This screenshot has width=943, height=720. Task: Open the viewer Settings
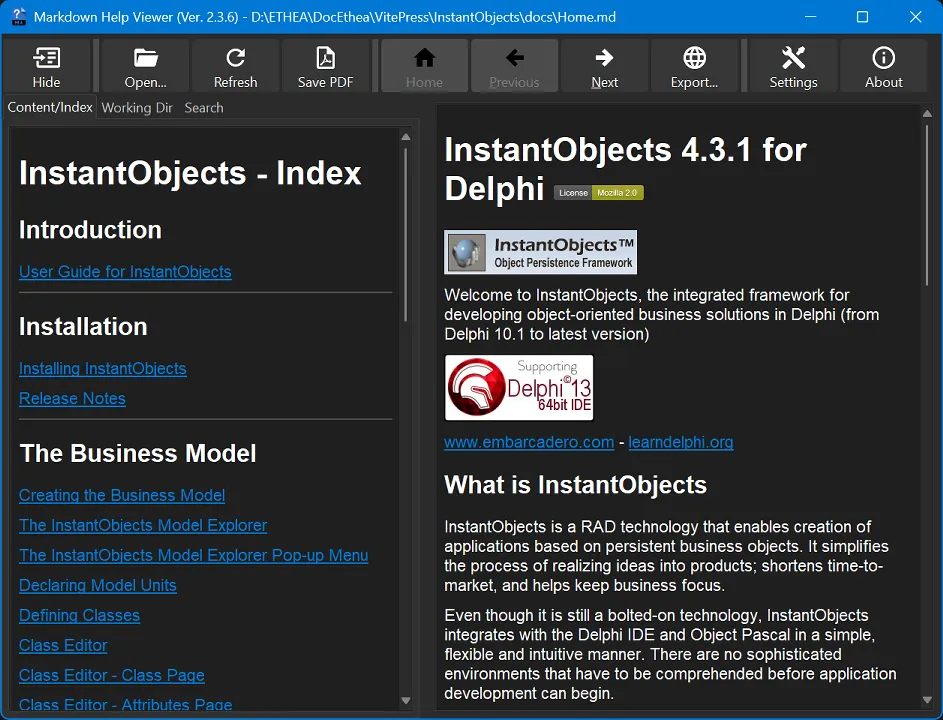pyautogui.click(x=792, y=66)
